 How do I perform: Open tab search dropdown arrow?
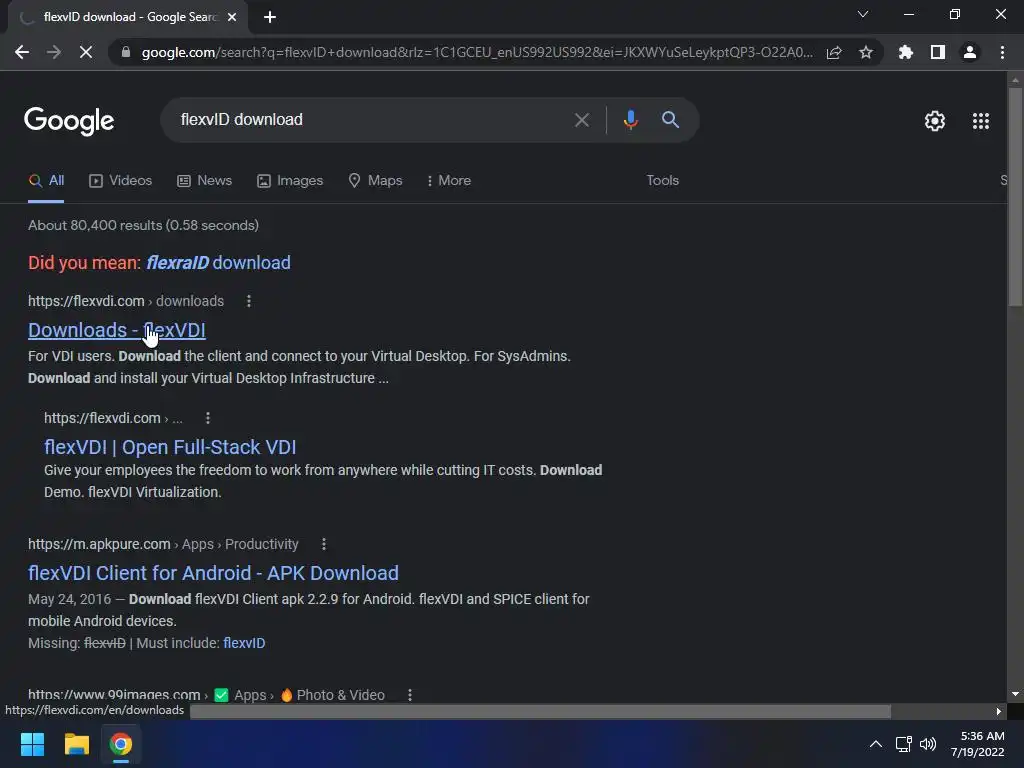point(863,14)
